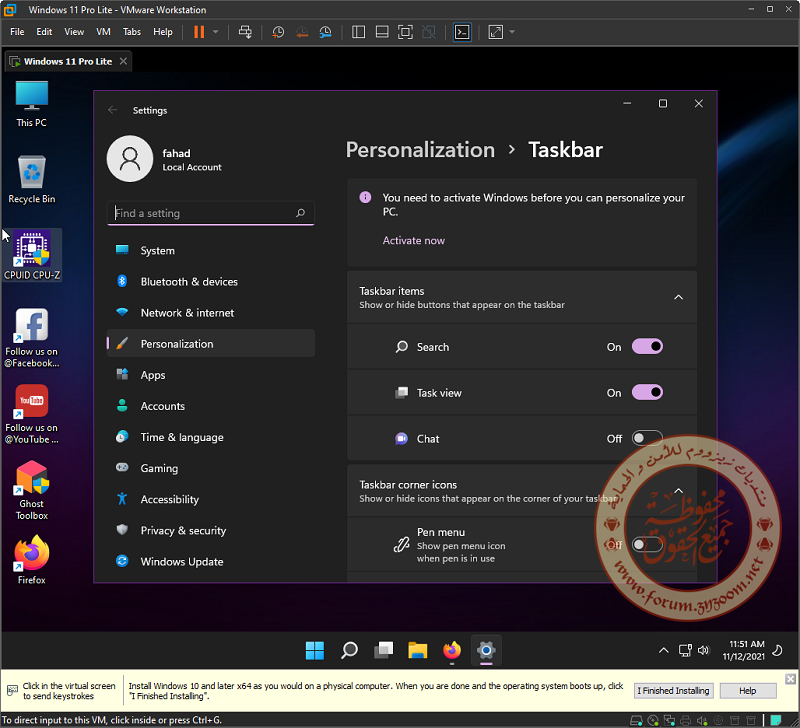The width and height of the screenshot is (800, 728).
Task: Select the Windows 11 Pro Lite tab
Action: pyautogui.click(x=68, y=62)
